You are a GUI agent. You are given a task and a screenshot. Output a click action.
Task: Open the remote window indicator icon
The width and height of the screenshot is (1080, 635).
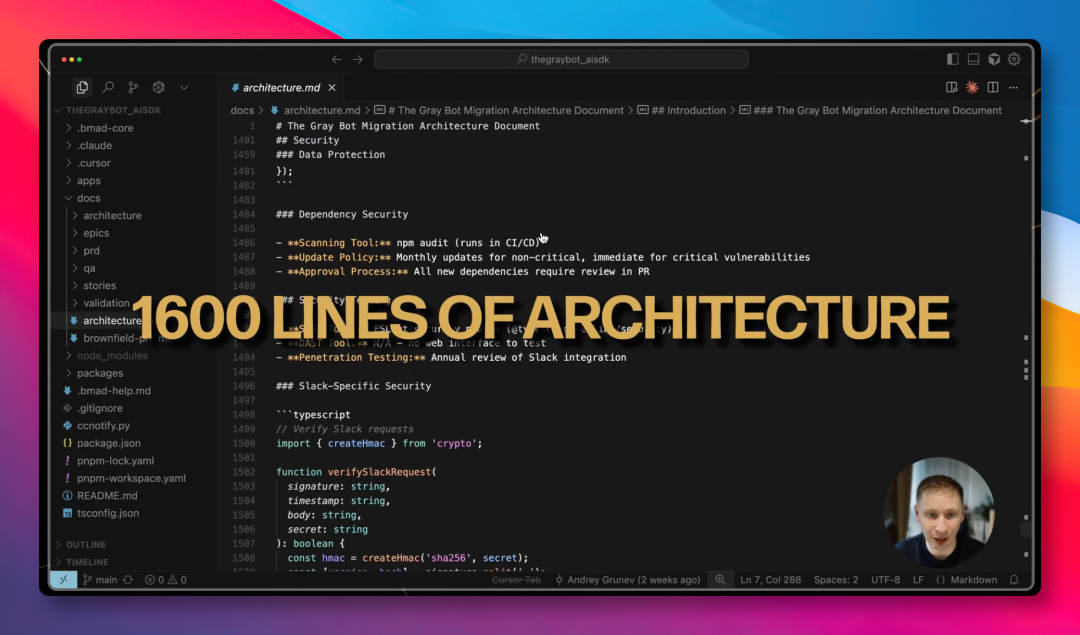point(63,579)
